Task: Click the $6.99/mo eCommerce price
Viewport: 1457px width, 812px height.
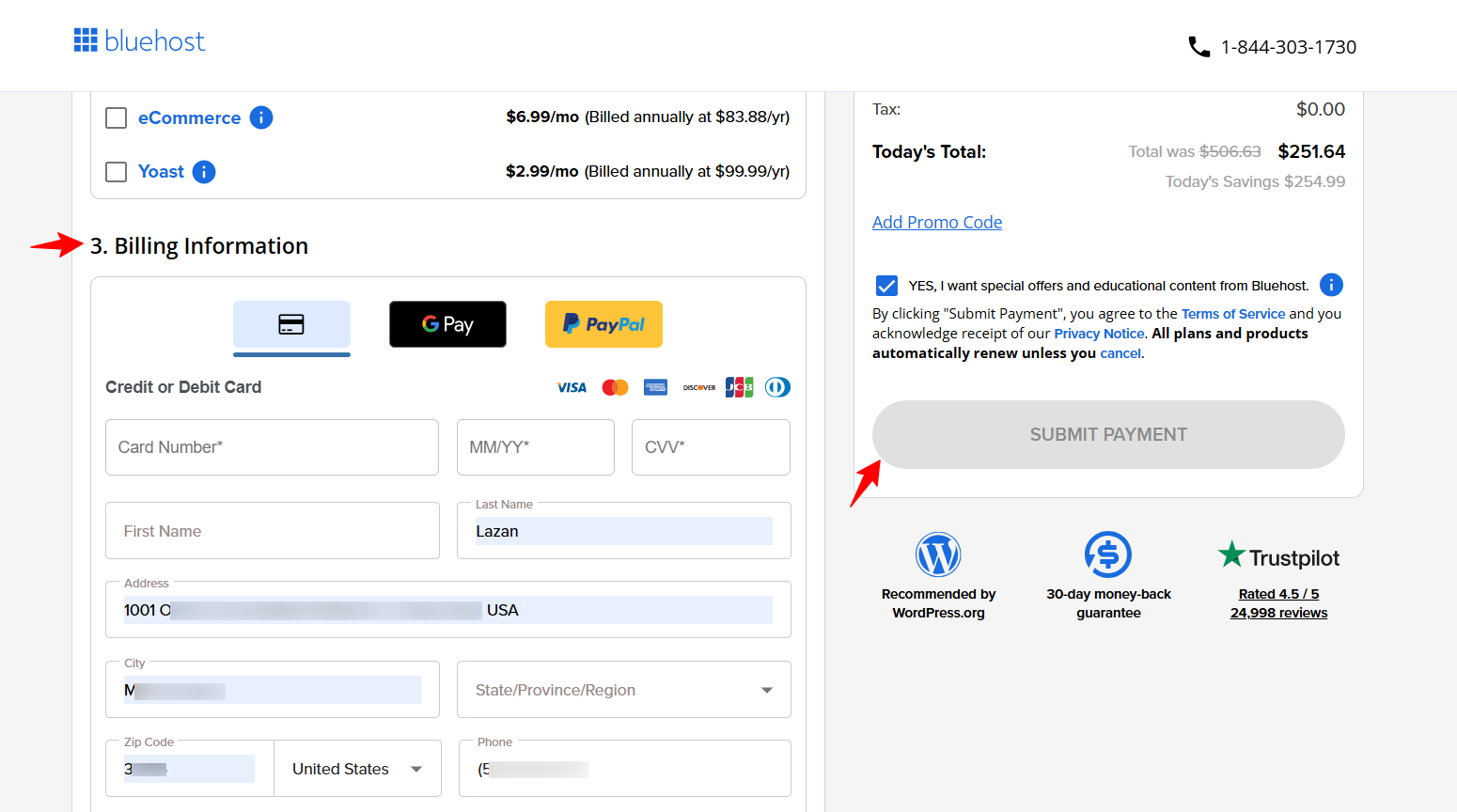Action: pos(542,117)
